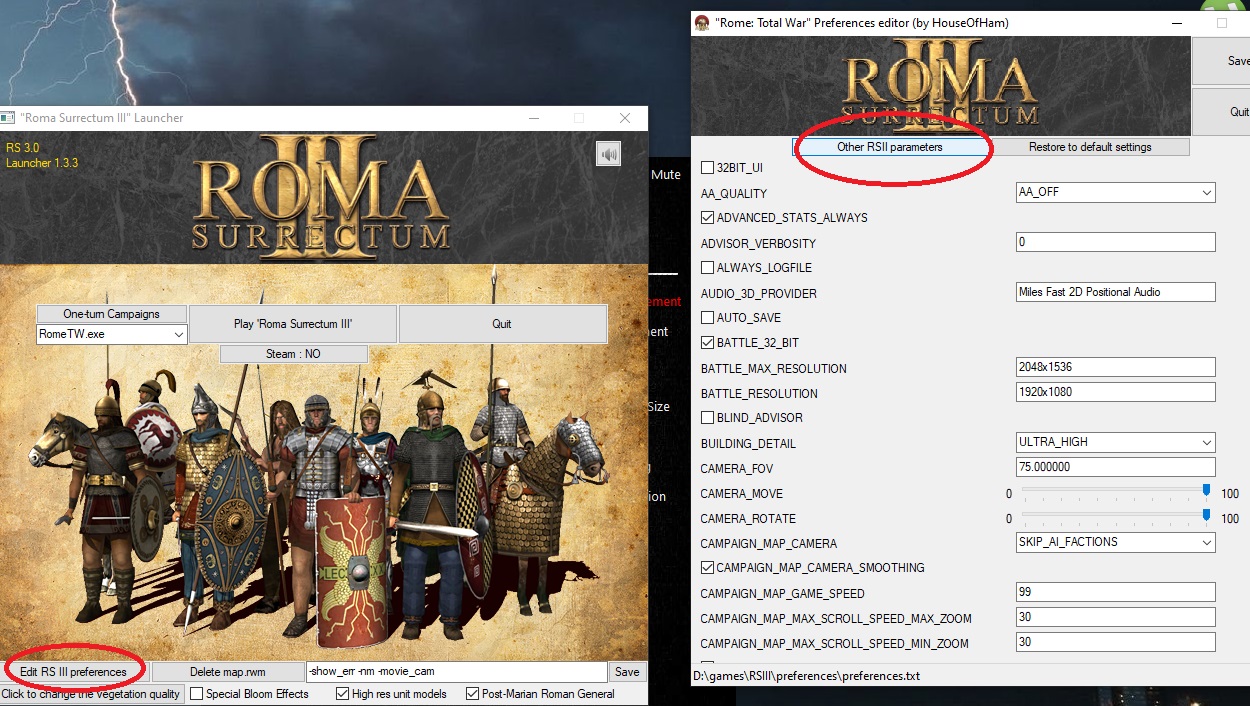Click Edit RS III preferences button
This screenshot has width=1250, height=706.
74,672
